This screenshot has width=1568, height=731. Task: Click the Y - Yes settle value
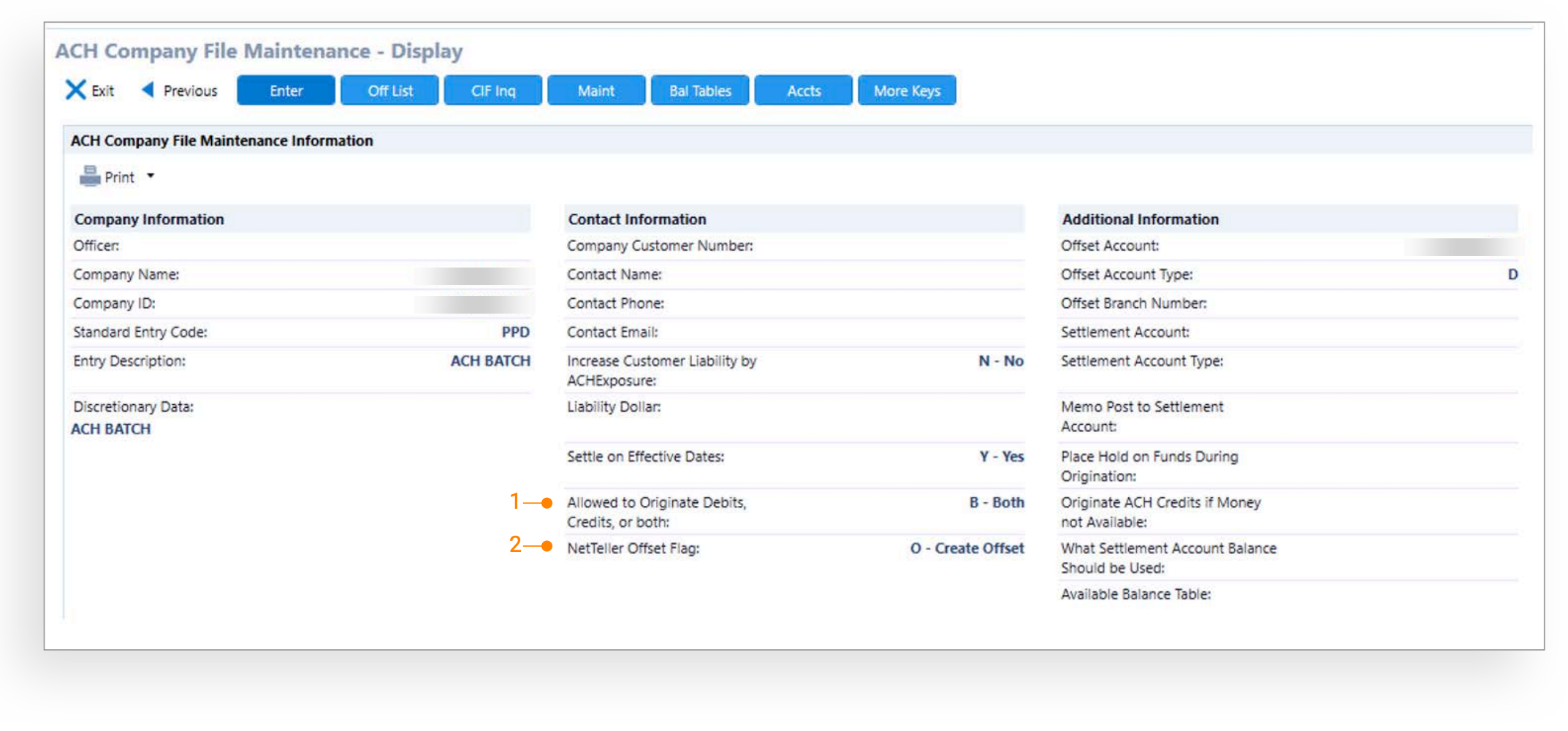tap(1002, 457)
